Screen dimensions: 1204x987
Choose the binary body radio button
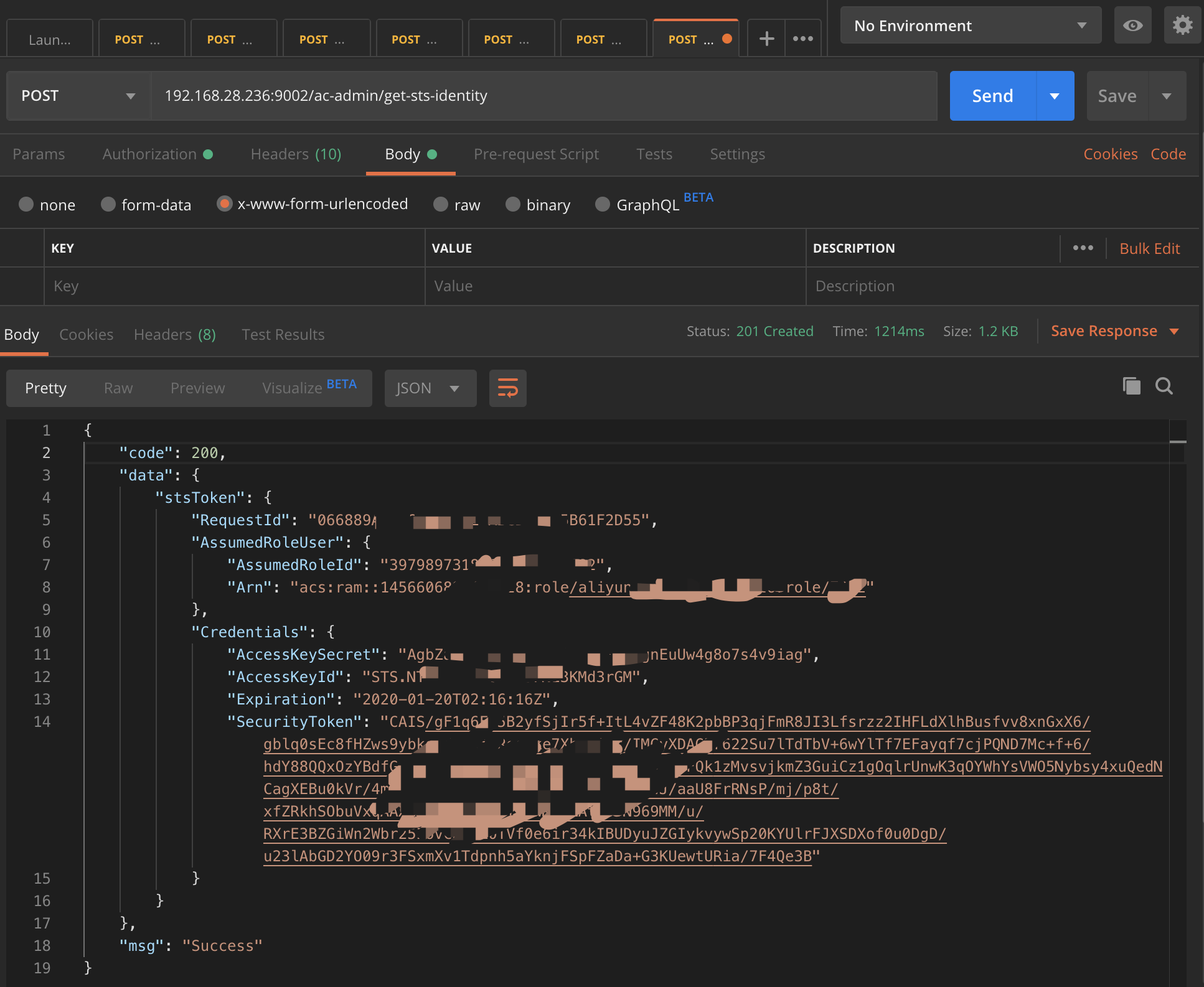[x=513, y=205]
